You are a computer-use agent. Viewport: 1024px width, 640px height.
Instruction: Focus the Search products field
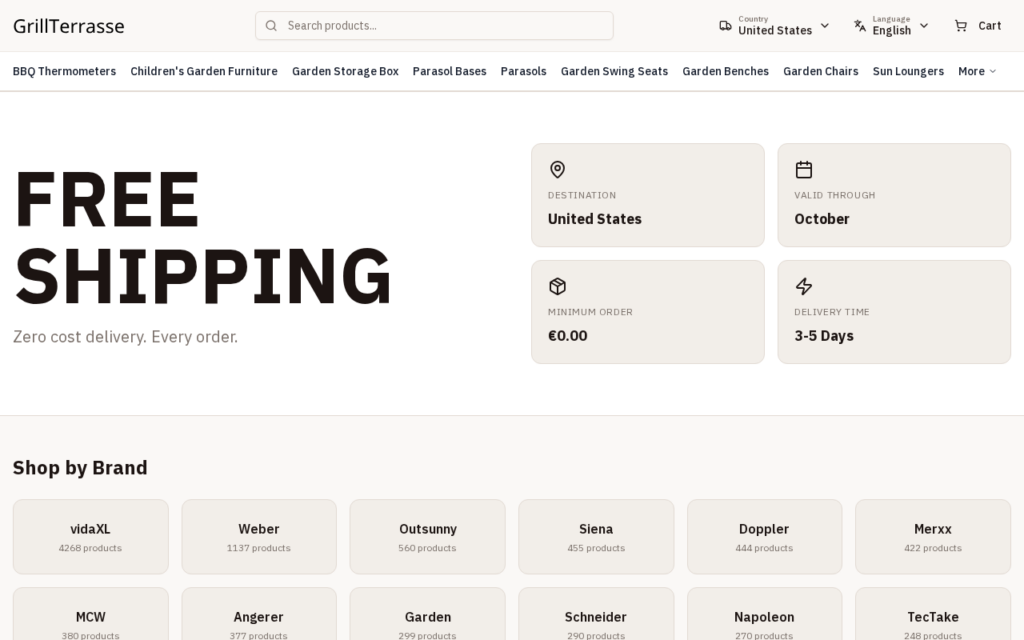pyautogui.click(x=434, y=25)
